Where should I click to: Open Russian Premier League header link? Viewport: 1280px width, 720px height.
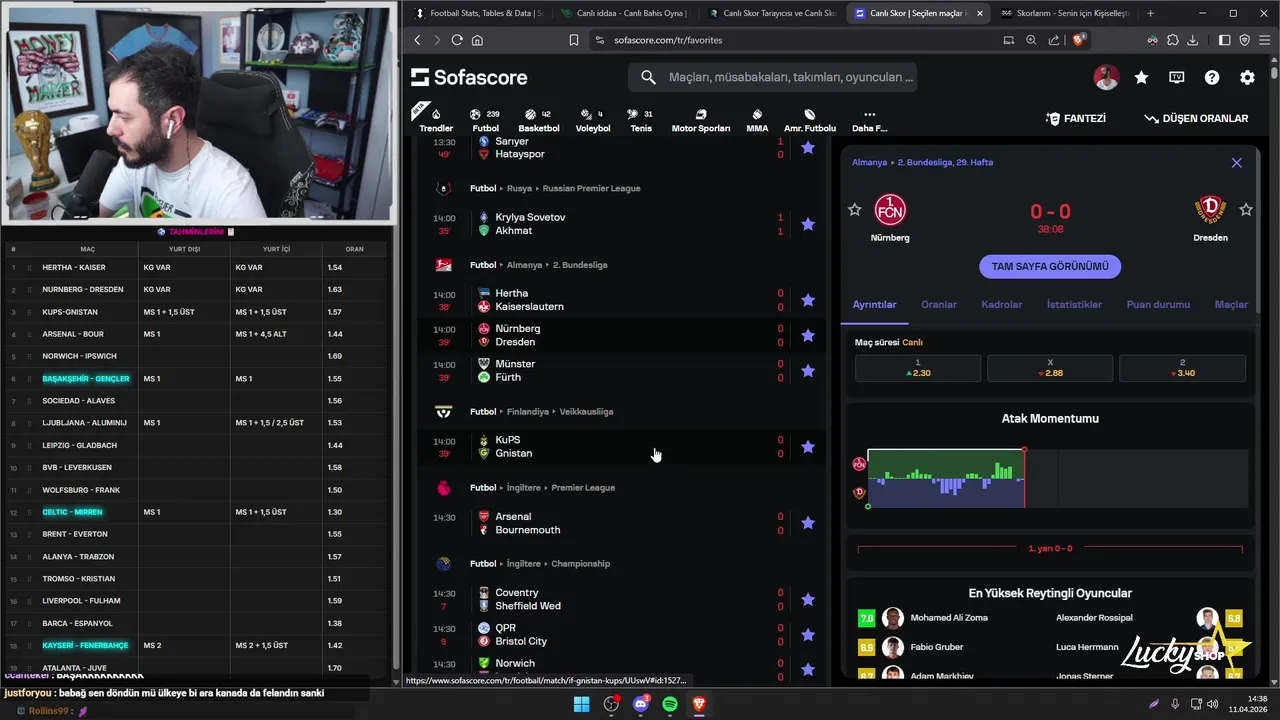coord(591,188)
